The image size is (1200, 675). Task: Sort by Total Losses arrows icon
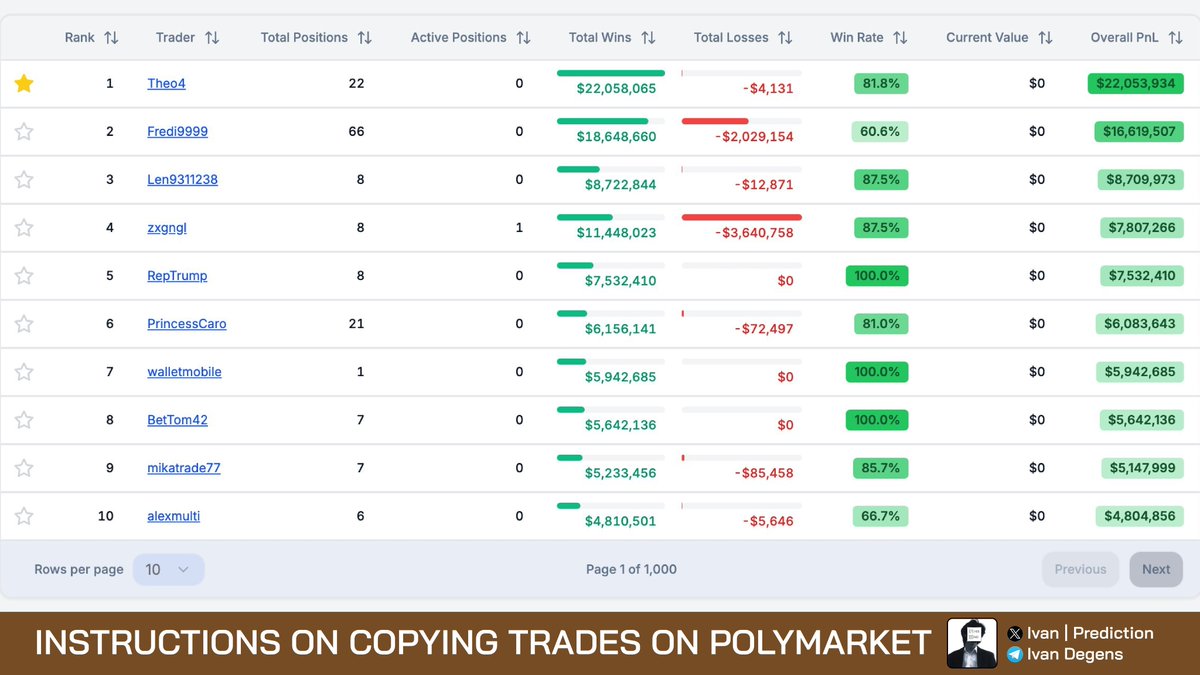tap(785, 38)
